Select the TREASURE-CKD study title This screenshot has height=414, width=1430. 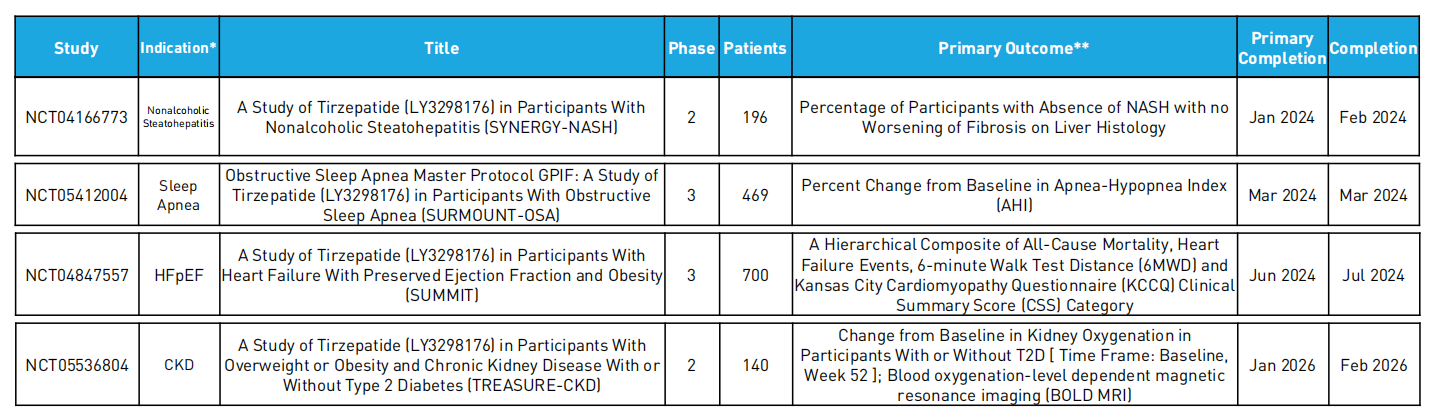442,365
